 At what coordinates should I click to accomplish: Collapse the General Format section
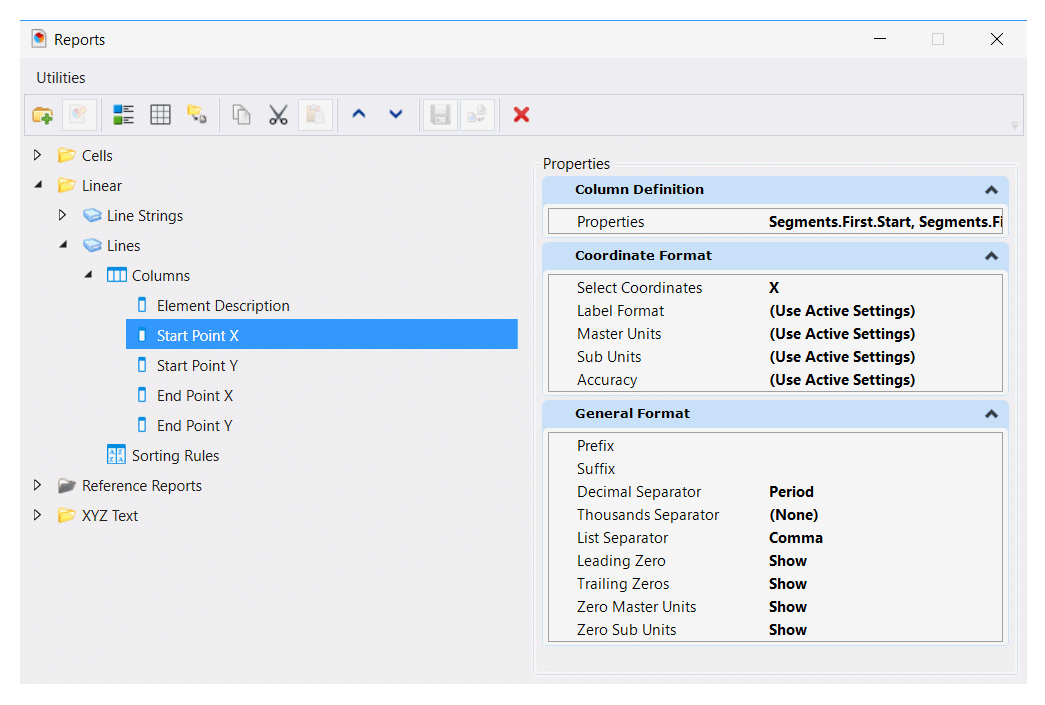tap(991, 414)
